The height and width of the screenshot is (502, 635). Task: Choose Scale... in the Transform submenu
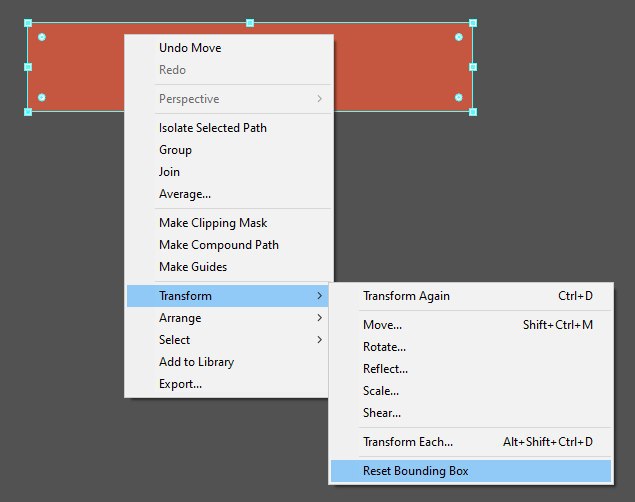[x=471, y=391]
